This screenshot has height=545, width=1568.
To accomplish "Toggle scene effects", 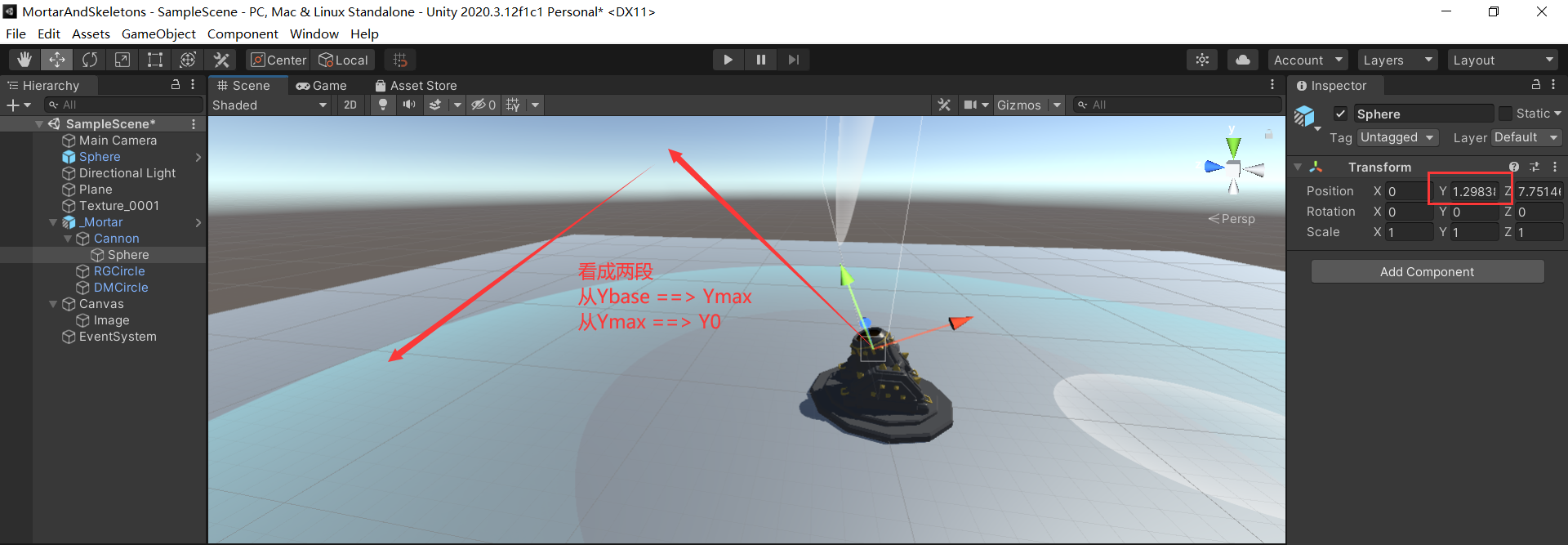I will click(x=436, y=105).
